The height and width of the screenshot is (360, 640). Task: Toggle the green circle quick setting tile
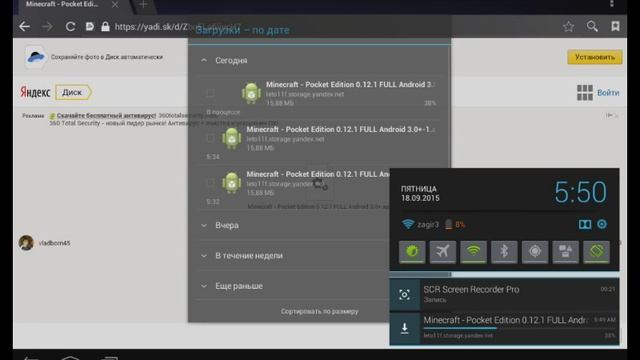412,251
